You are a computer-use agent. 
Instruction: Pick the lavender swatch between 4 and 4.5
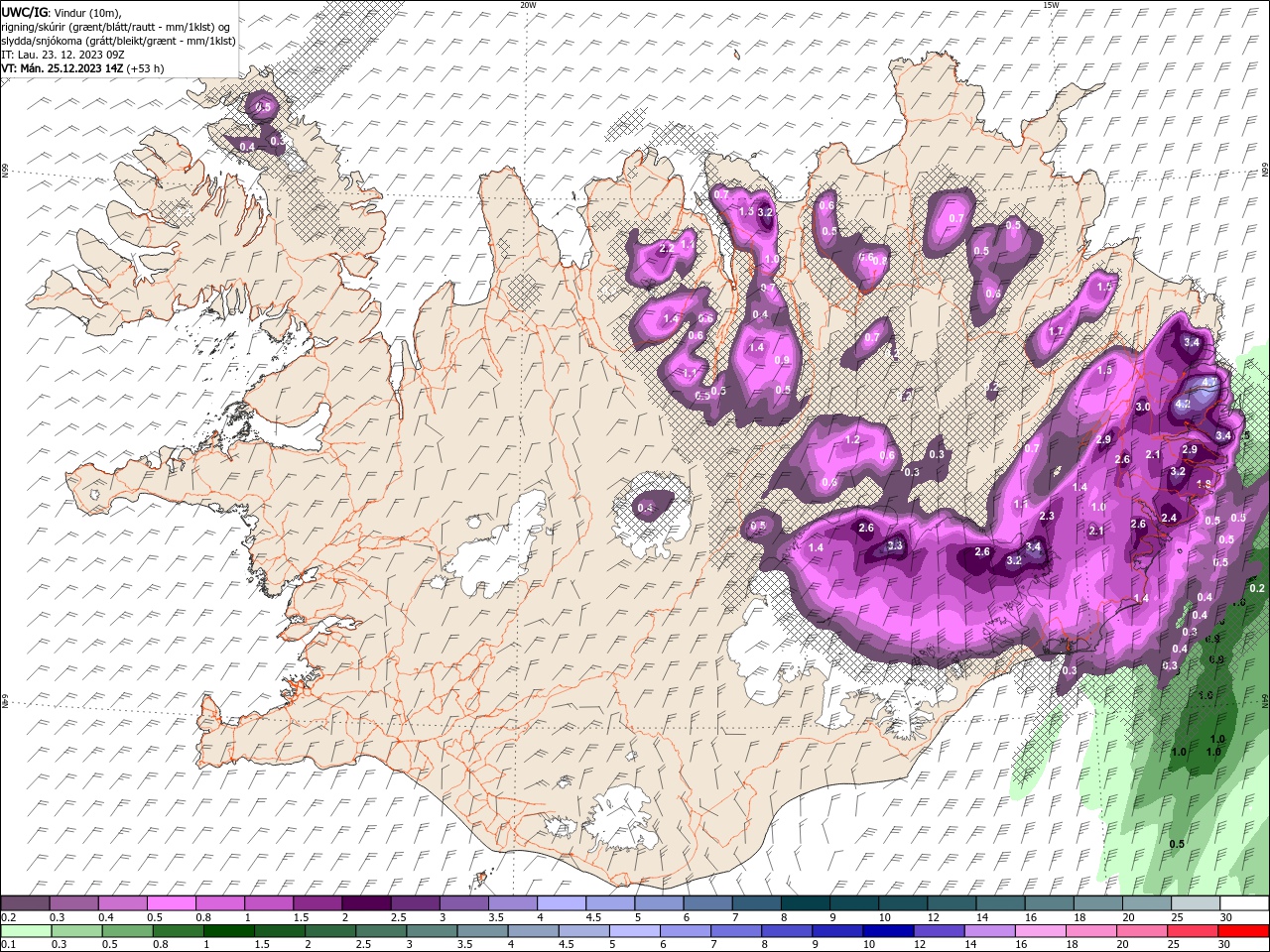tap(561, 902)
